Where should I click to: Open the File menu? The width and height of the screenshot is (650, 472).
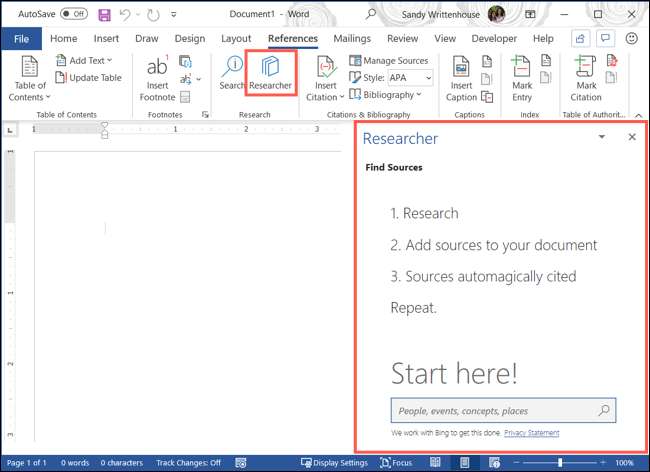coord(21,39)
